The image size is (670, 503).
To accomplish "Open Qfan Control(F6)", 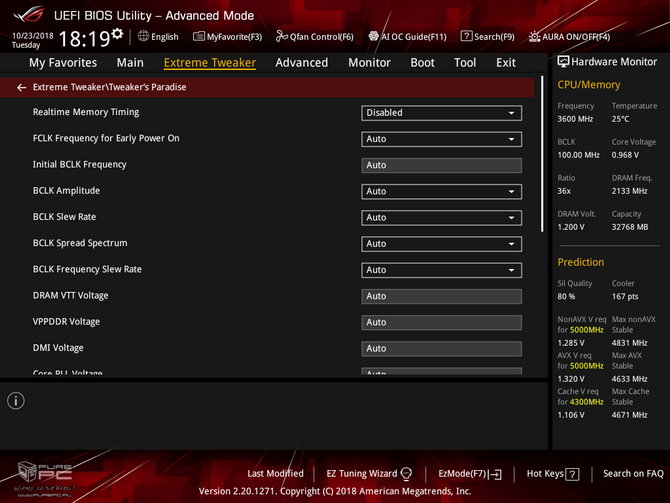I will [x=314, y=37].
